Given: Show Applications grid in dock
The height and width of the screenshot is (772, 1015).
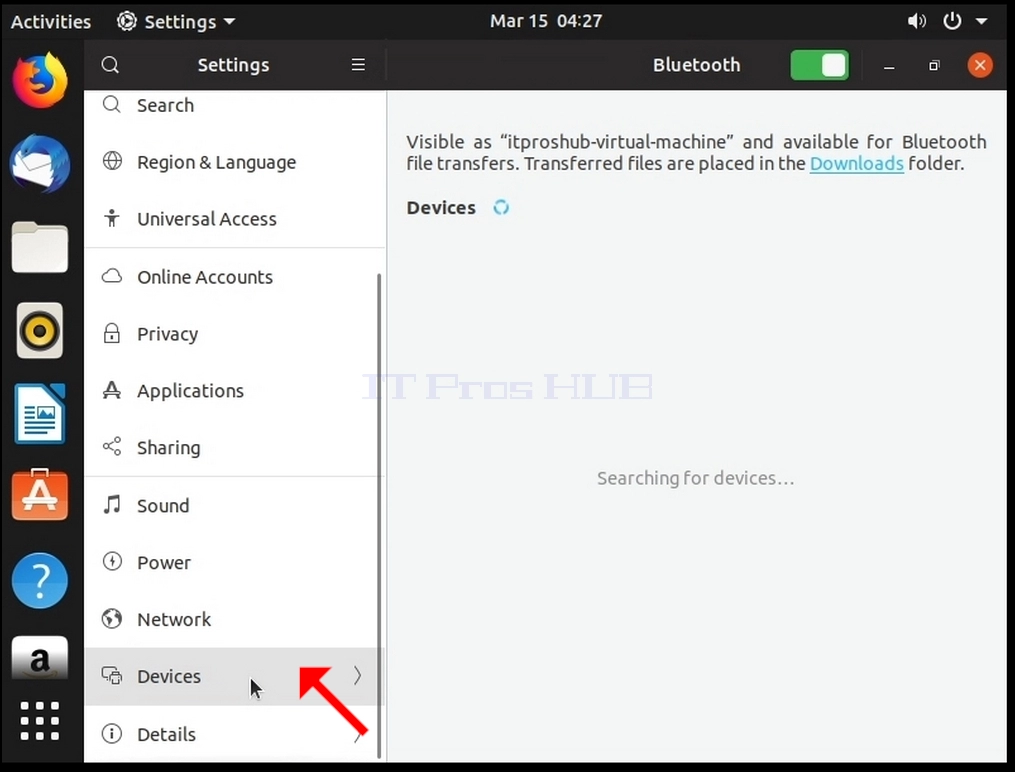Looking at the screenshot, I should 39,721.
